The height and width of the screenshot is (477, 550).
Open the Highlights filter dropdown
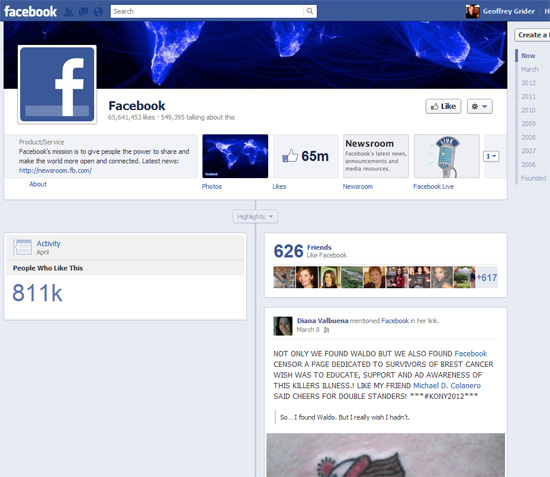pyautogui.click(x=255, y=216)
